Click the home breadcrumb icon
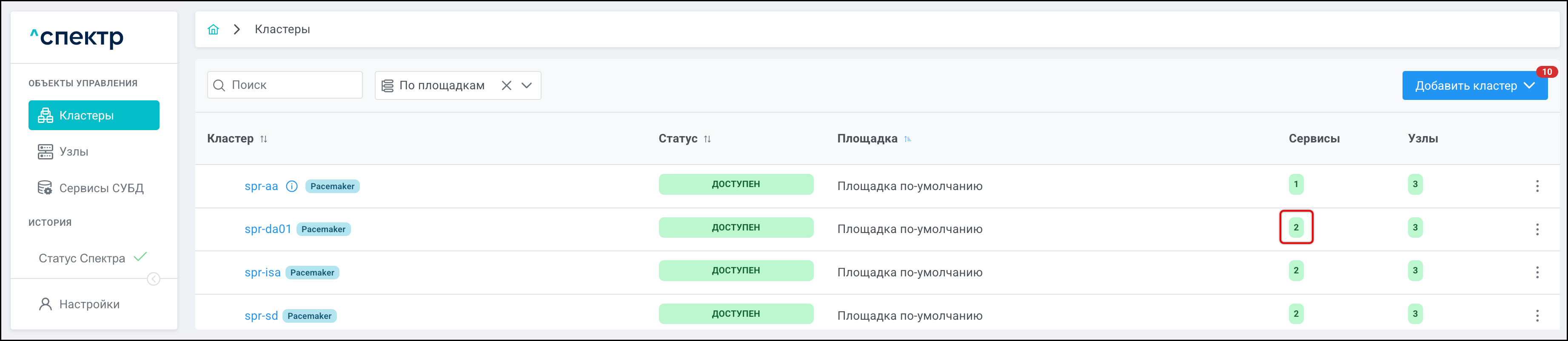Viewport: 1568px width, 341px height. [x=213, y=29]
